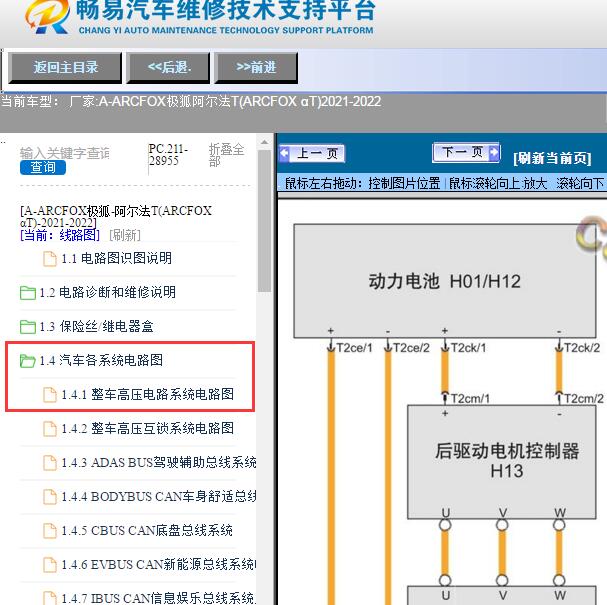Open 1.4.5 CBUS CAN底盘总线系统

pyautogui.click(x=147, y=531)
